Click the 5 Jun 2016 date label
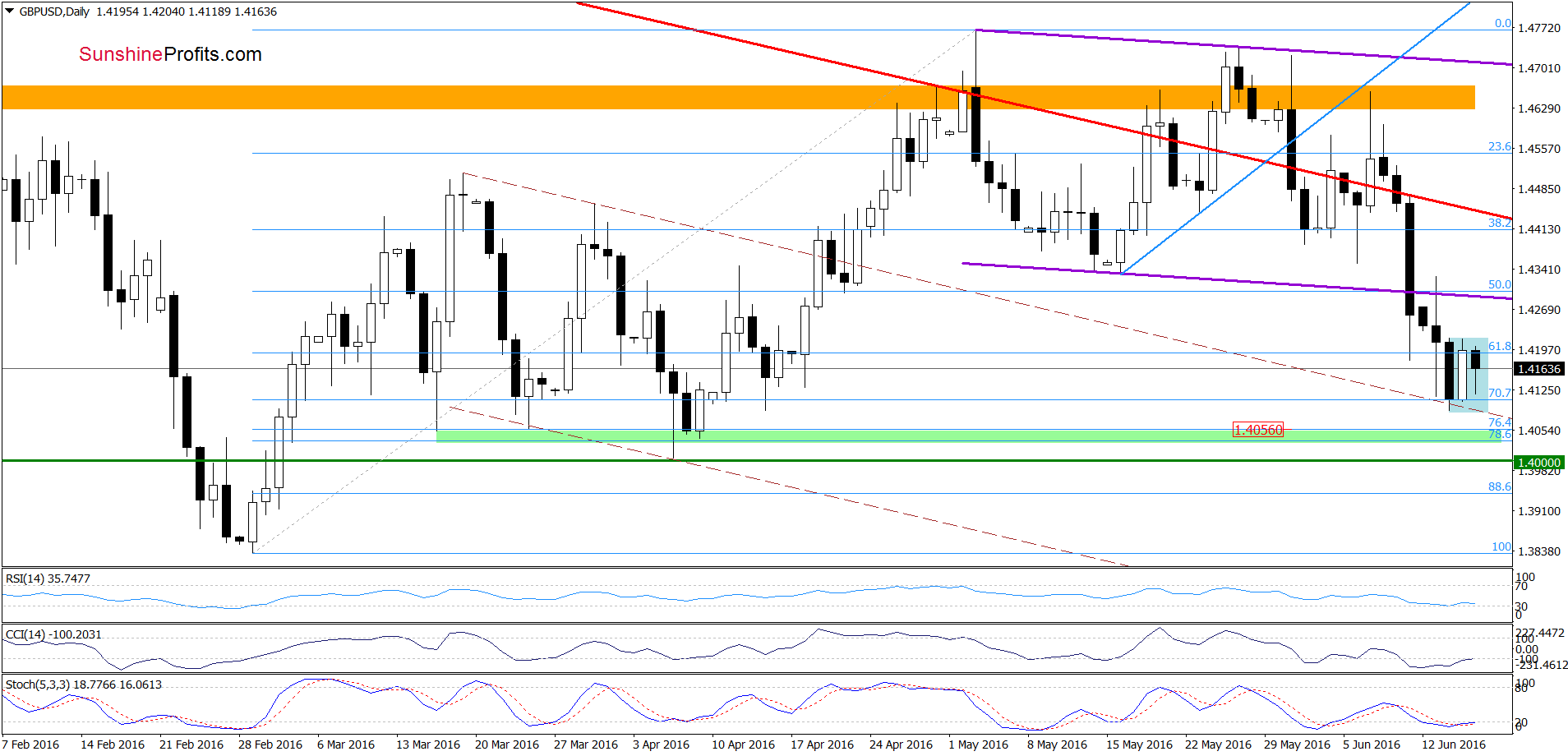 tap(1372, 744)
